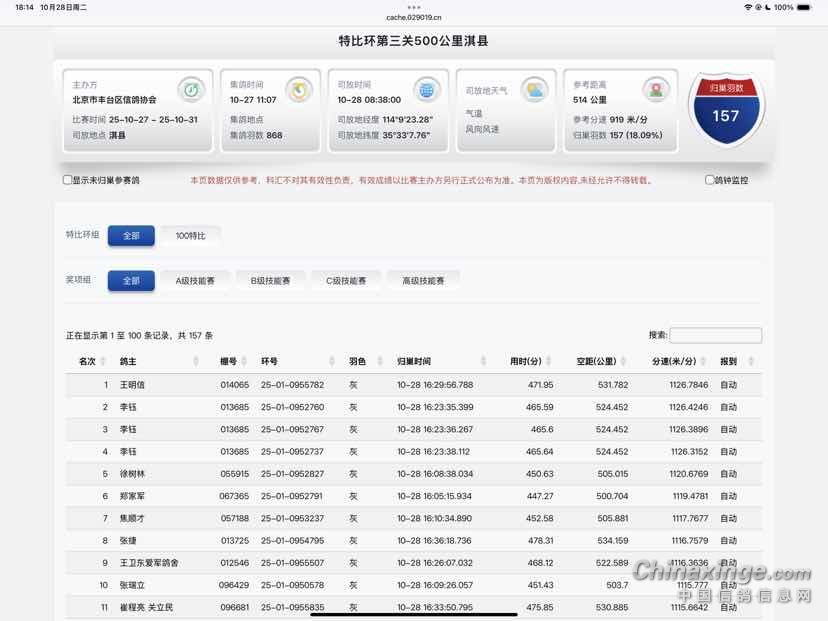Click the pigeon collection time icon
Screen dimensions: 828x621
pos(298,89)
